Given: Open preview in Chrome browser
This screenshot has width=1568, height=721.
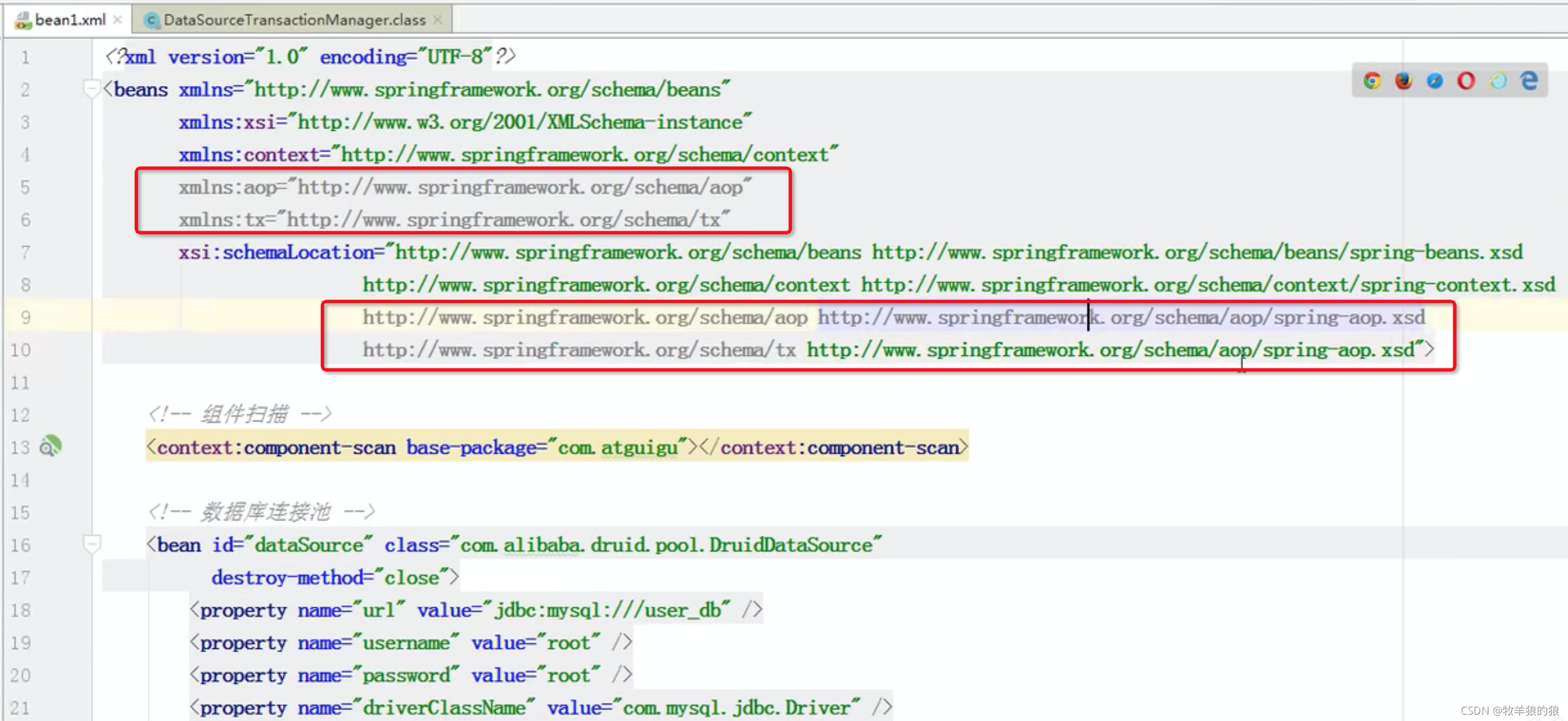Looking at the screenshot, I should tap(1372, 81).
